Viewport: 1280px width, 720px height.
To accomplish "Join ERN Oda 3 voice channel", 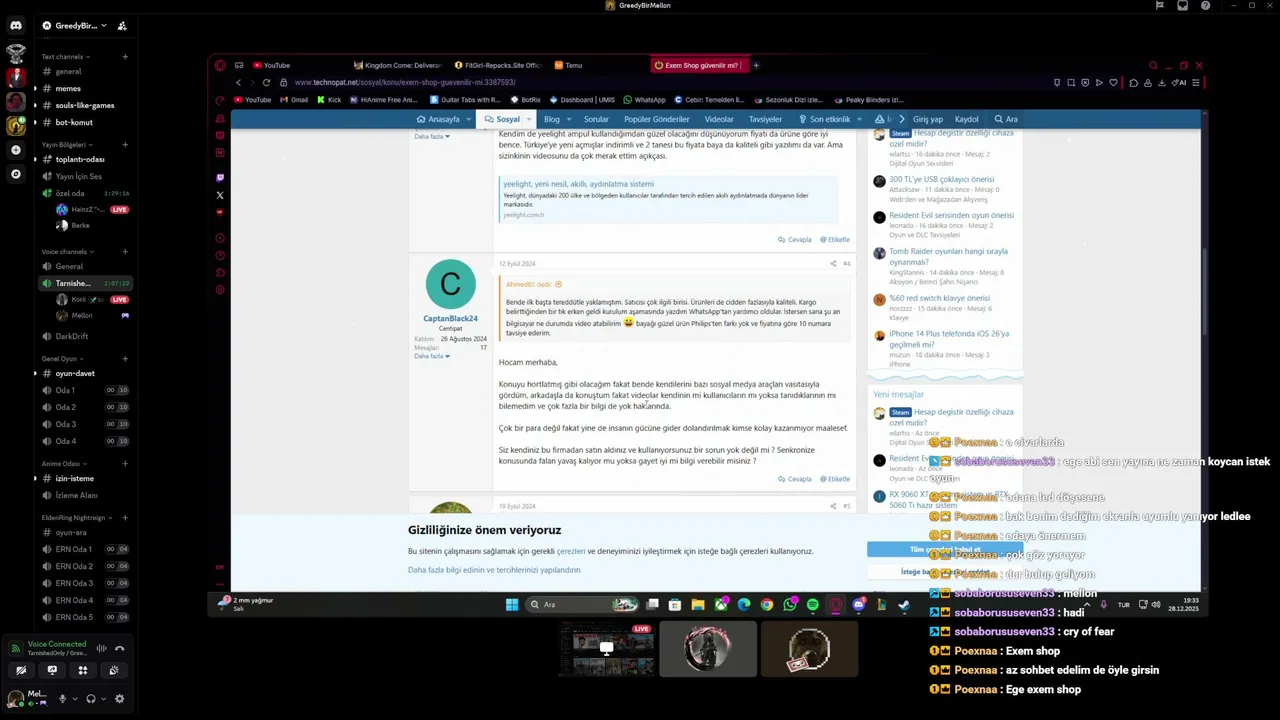I will 84,583.
